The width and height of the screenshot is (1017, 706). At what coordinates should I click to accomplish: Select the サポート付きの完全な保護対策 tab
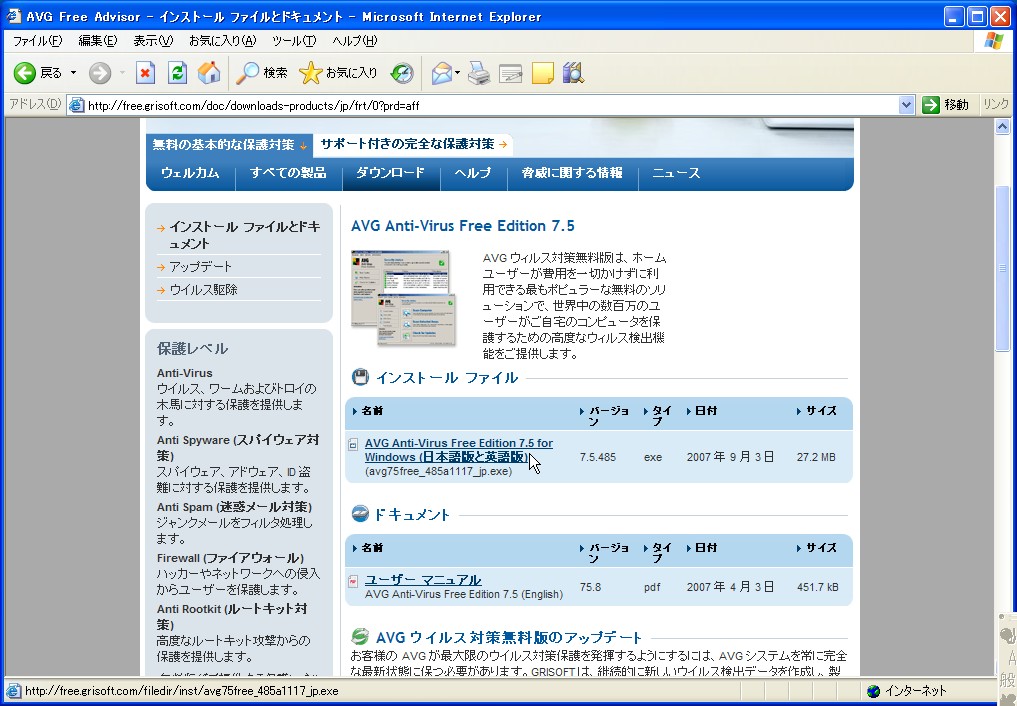(x=413, y=144)
